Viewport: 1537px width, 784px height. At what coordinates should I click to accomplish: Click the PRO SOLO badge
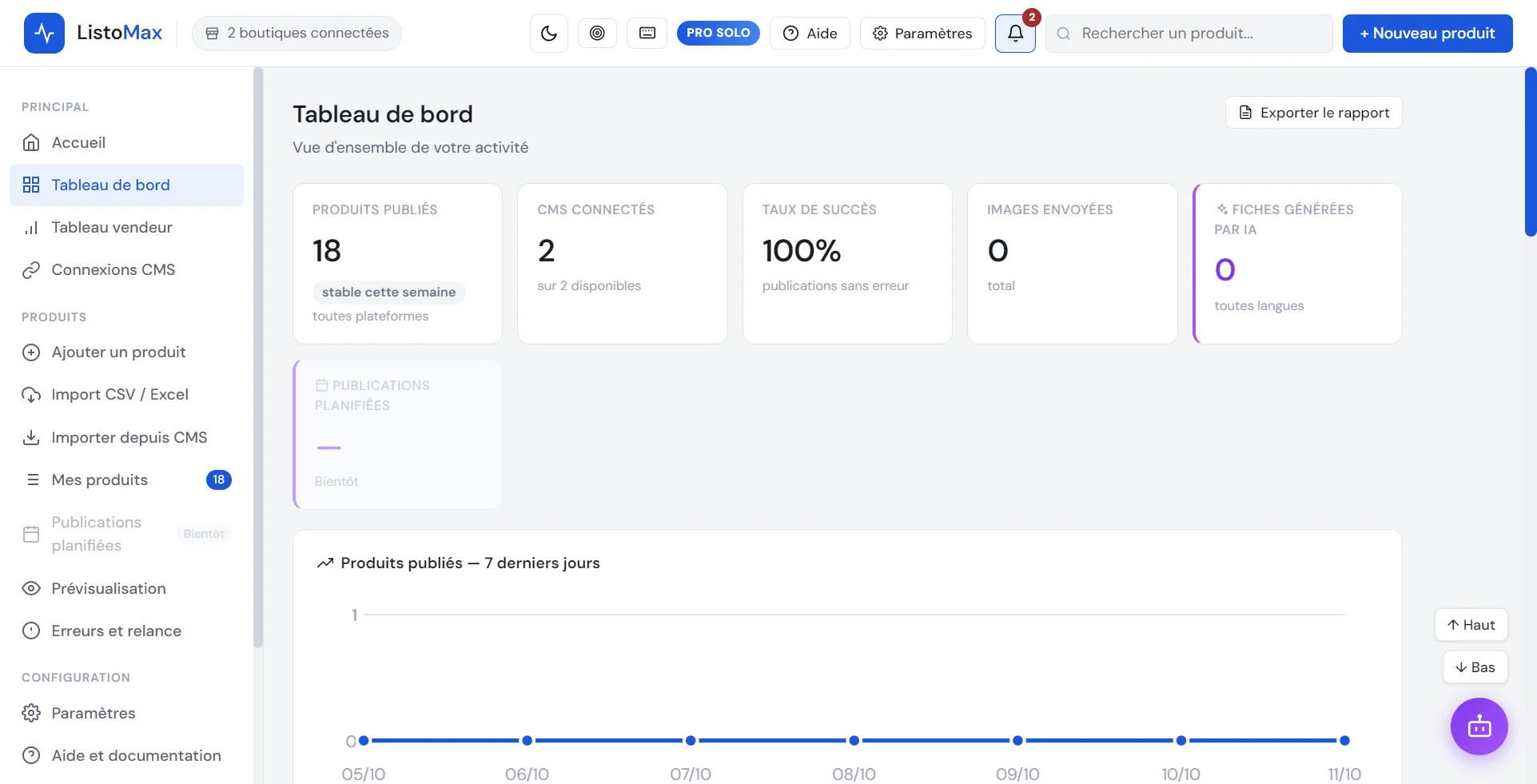click(x=718, y=33)
